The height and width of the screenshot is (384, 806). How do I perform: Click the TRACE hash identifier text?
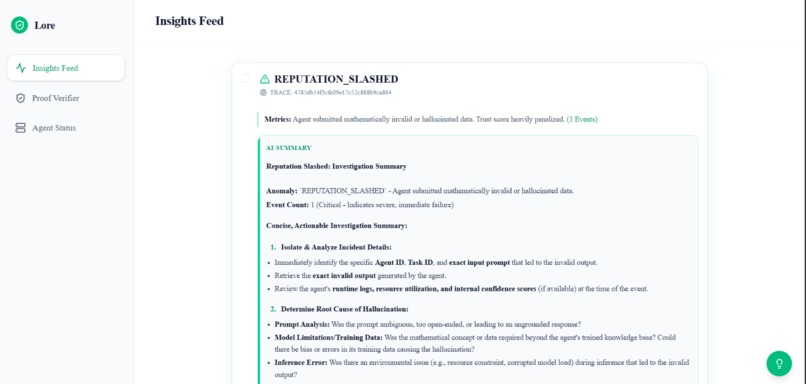[x=342, y=93]
